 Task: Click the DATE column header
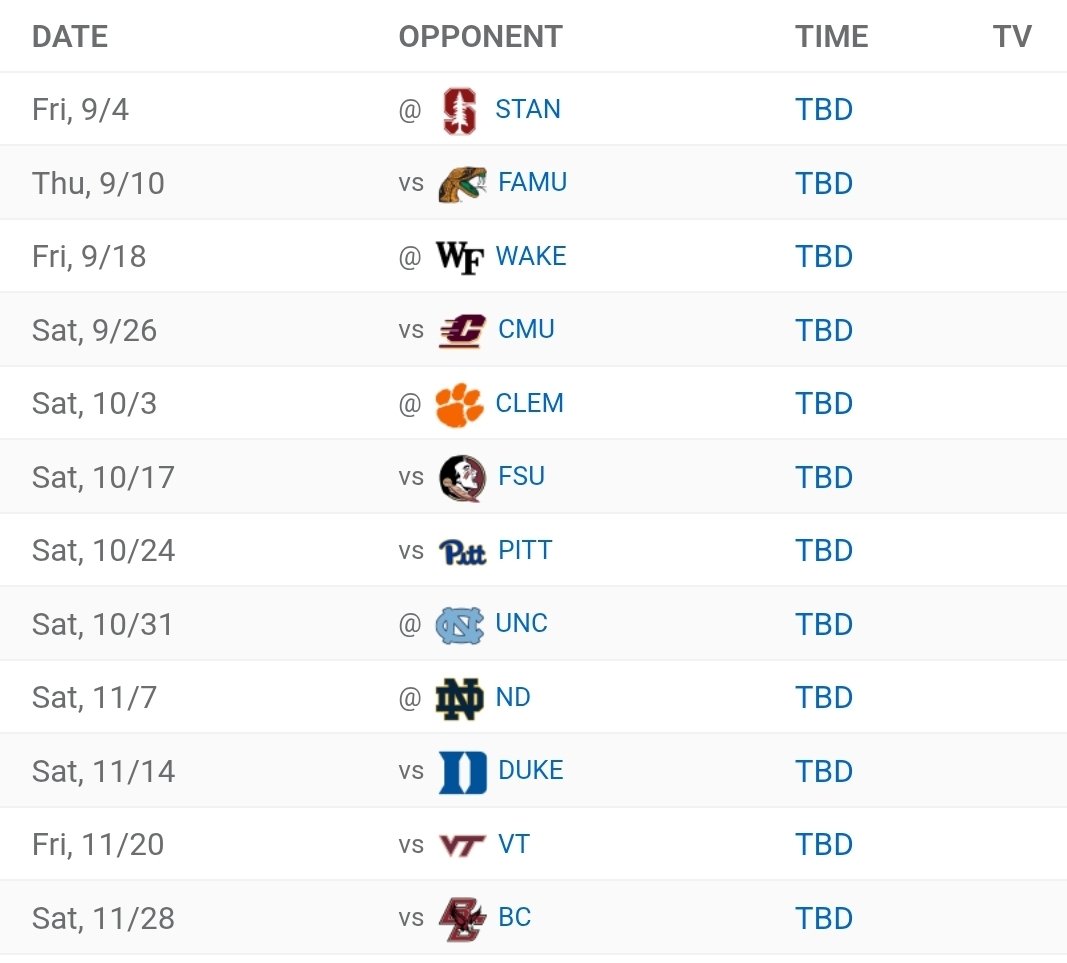pyautogui.click(x=70, y=37)
